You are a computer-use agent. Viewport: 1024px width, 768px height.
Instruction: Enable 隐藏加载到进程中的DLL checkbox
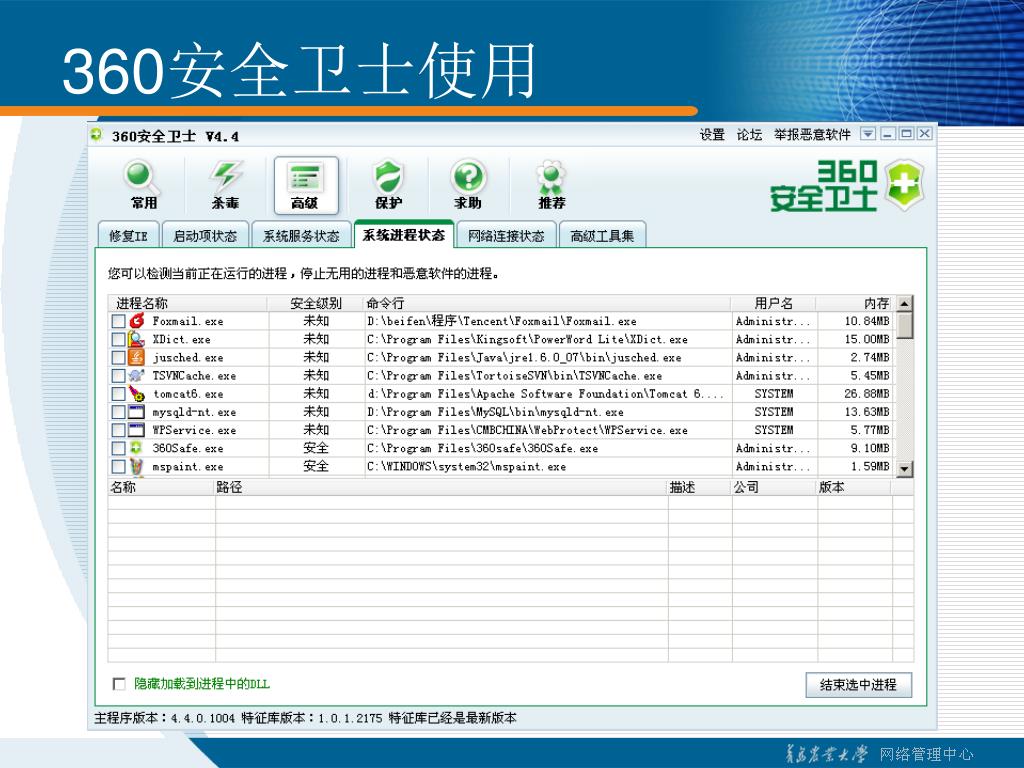pyautogui.click(x=119, y=684)
